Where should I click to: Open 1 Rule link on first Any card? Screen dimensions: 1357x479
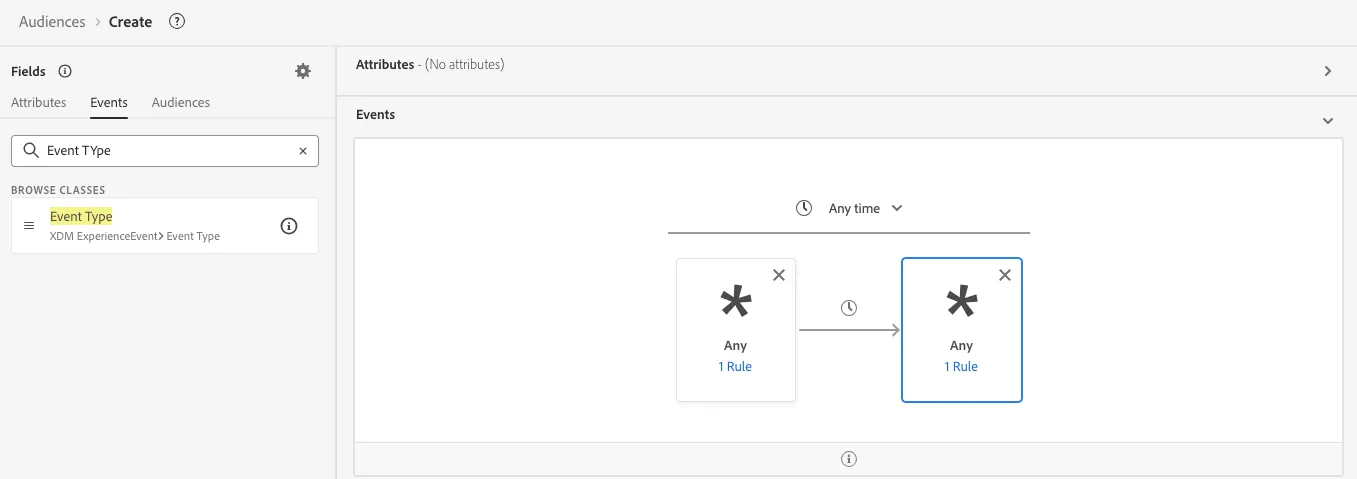point(735,367)
